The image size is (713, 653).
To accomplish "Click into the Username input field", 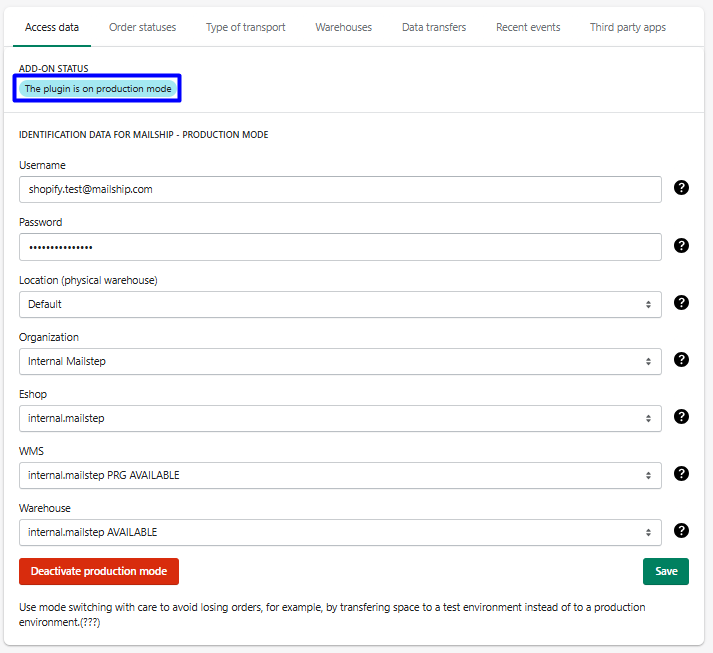I will point(340,189).
